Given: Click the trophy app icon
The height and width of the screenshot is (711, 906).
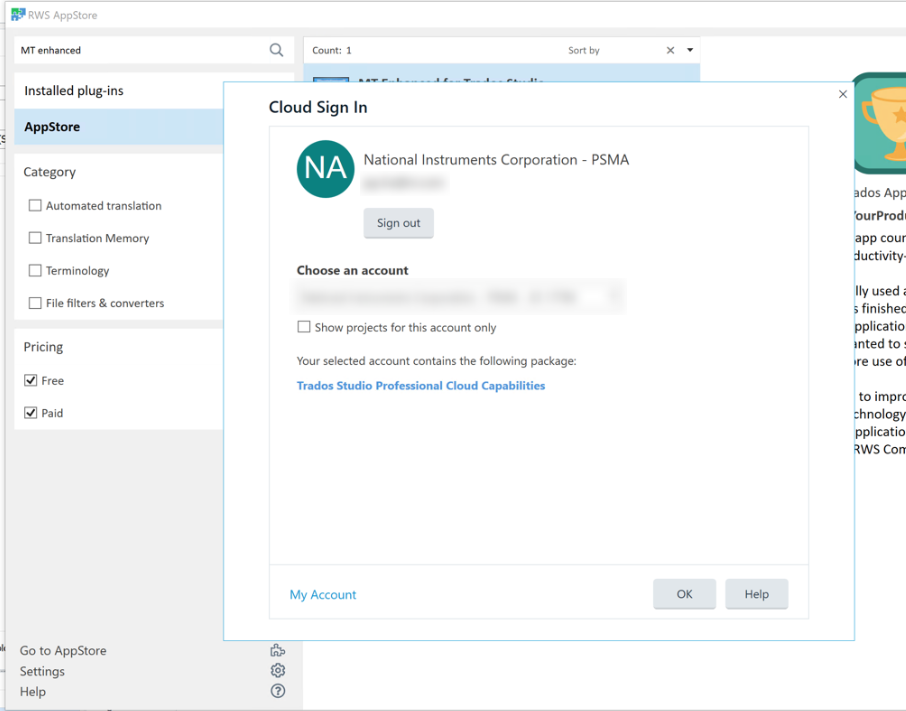Looking at the screenshot, I should (880, 123).
